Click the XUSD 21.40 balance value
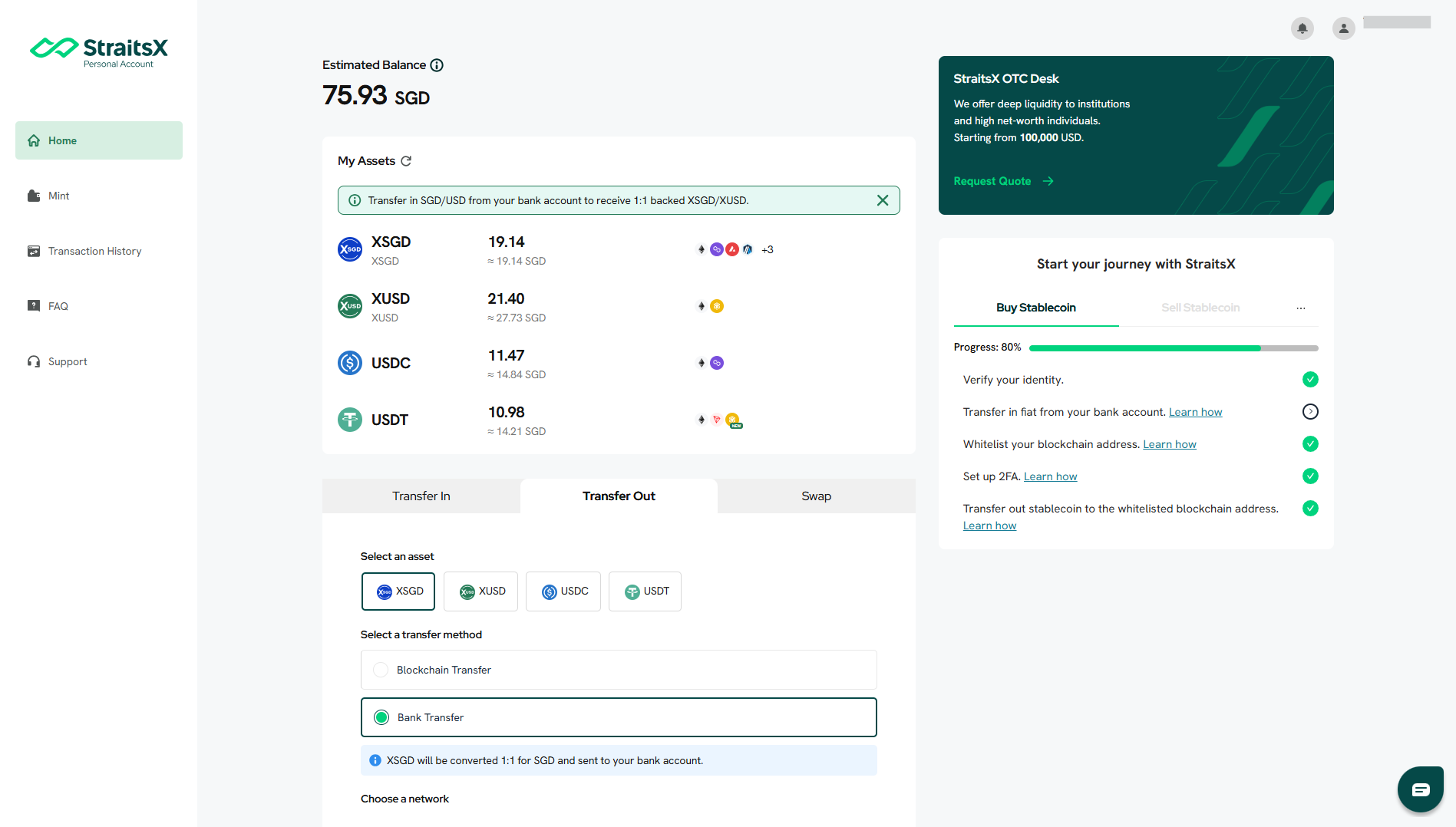 tap(507, 299)
